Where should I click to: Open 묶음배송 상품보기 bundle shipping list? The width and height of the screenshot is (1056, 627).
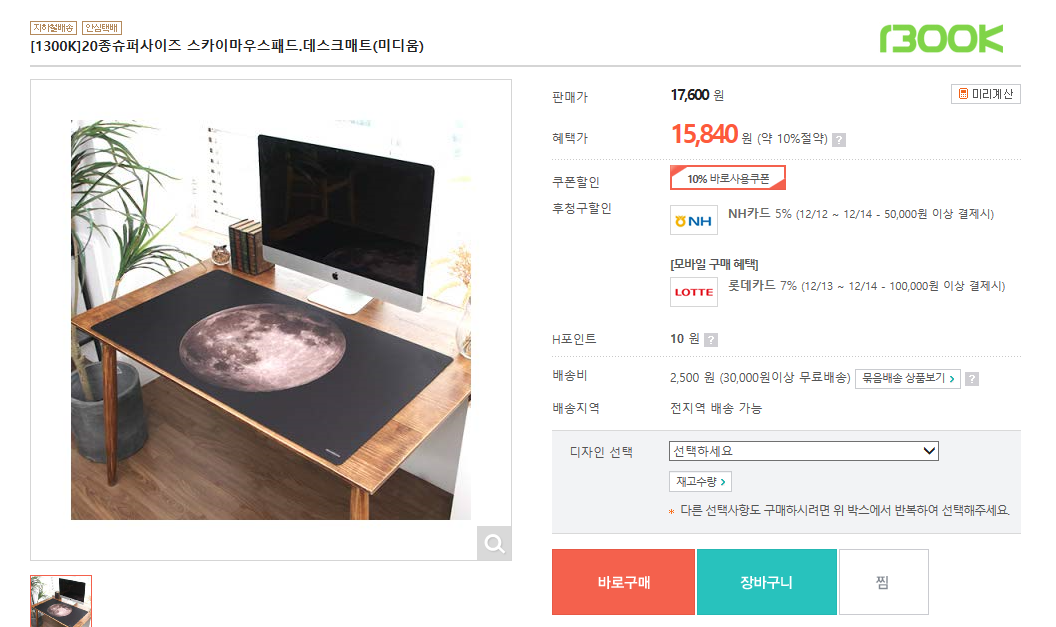pos(908,378)
